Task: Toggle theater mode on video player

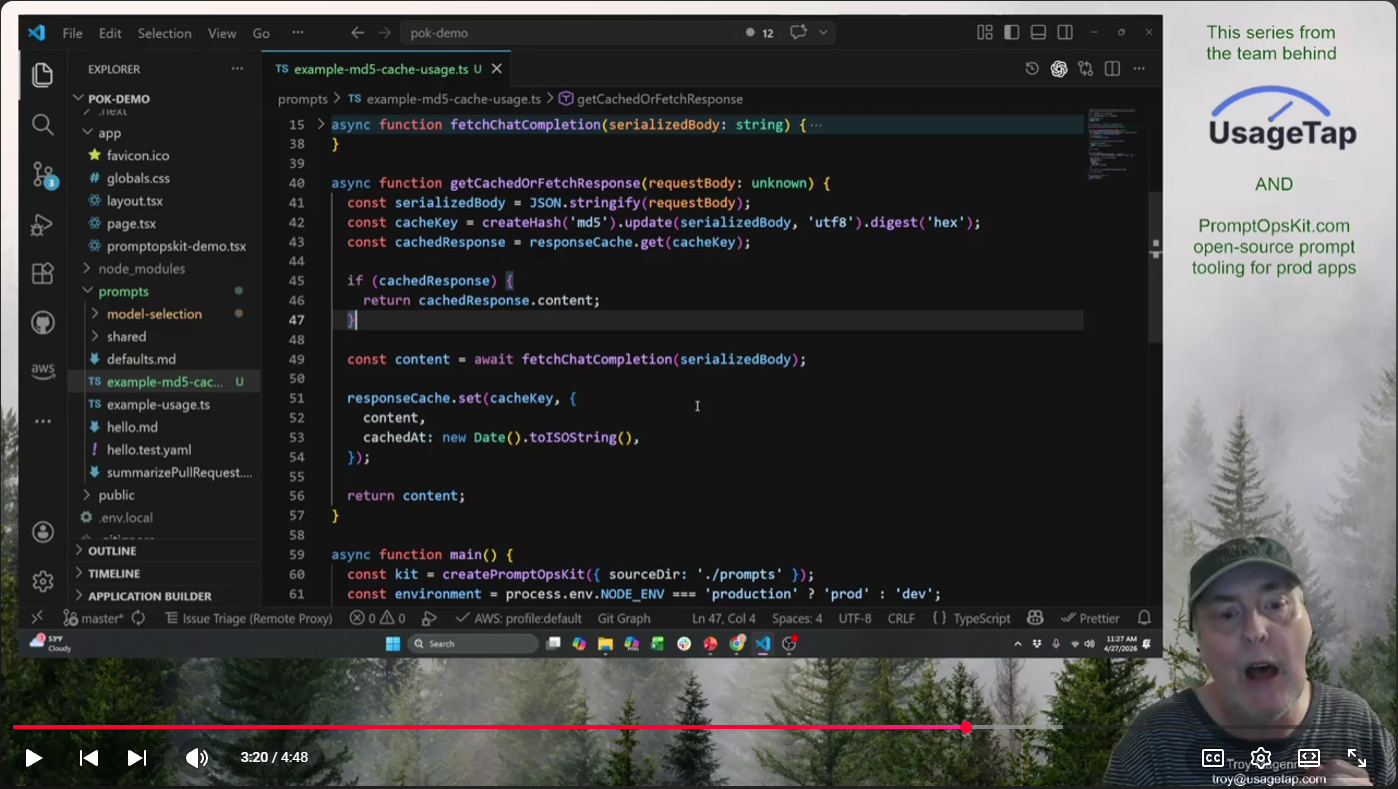Action: pos(1309,758)
